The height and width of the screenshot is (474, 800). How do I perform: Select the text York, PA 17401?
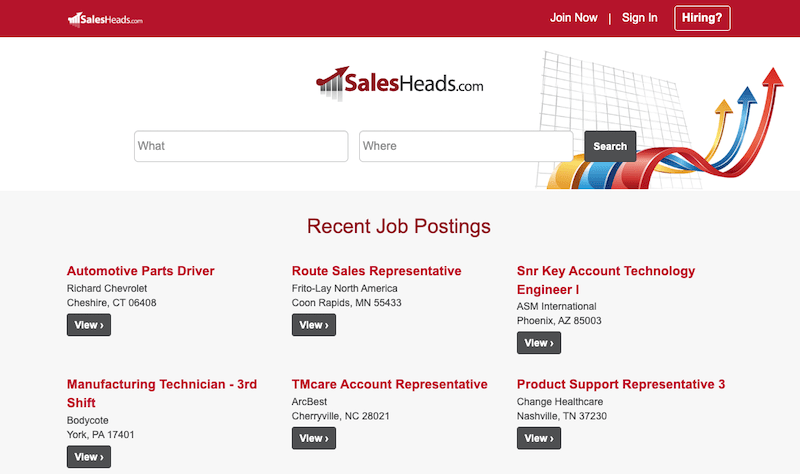click(x=101, y=435)
